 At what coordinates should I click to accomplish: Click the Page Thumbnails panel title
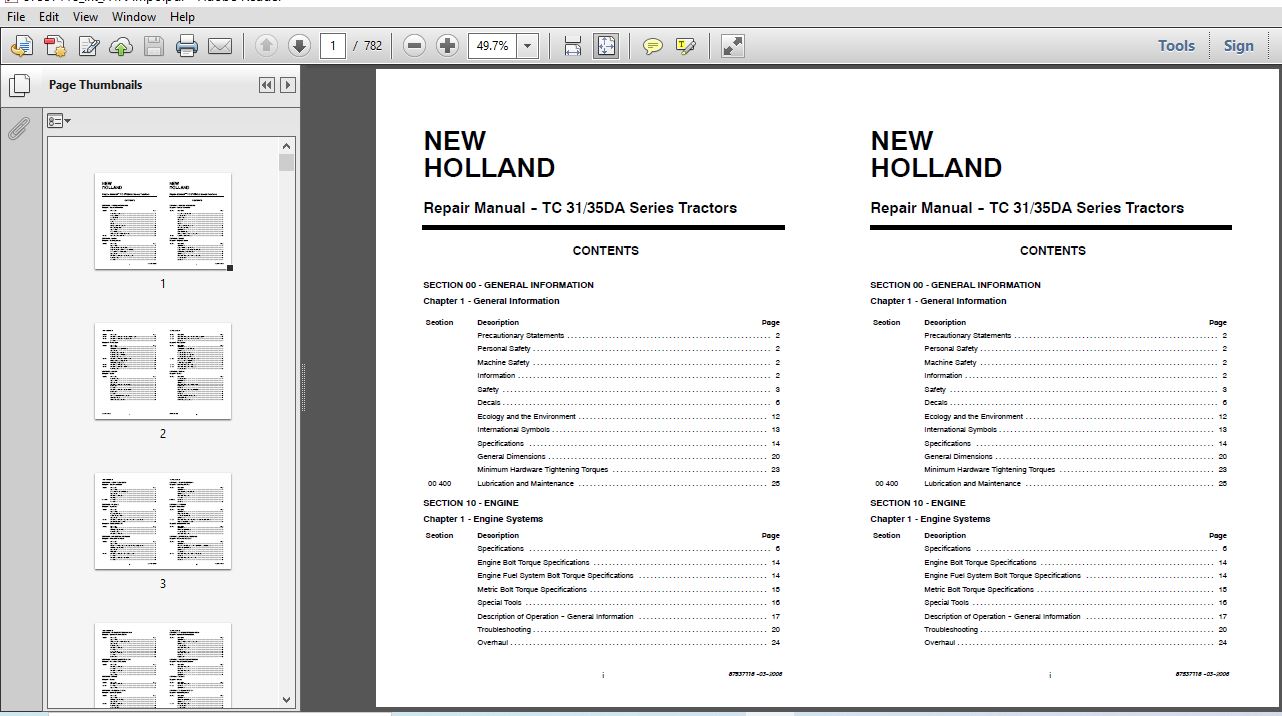[95, 85]
